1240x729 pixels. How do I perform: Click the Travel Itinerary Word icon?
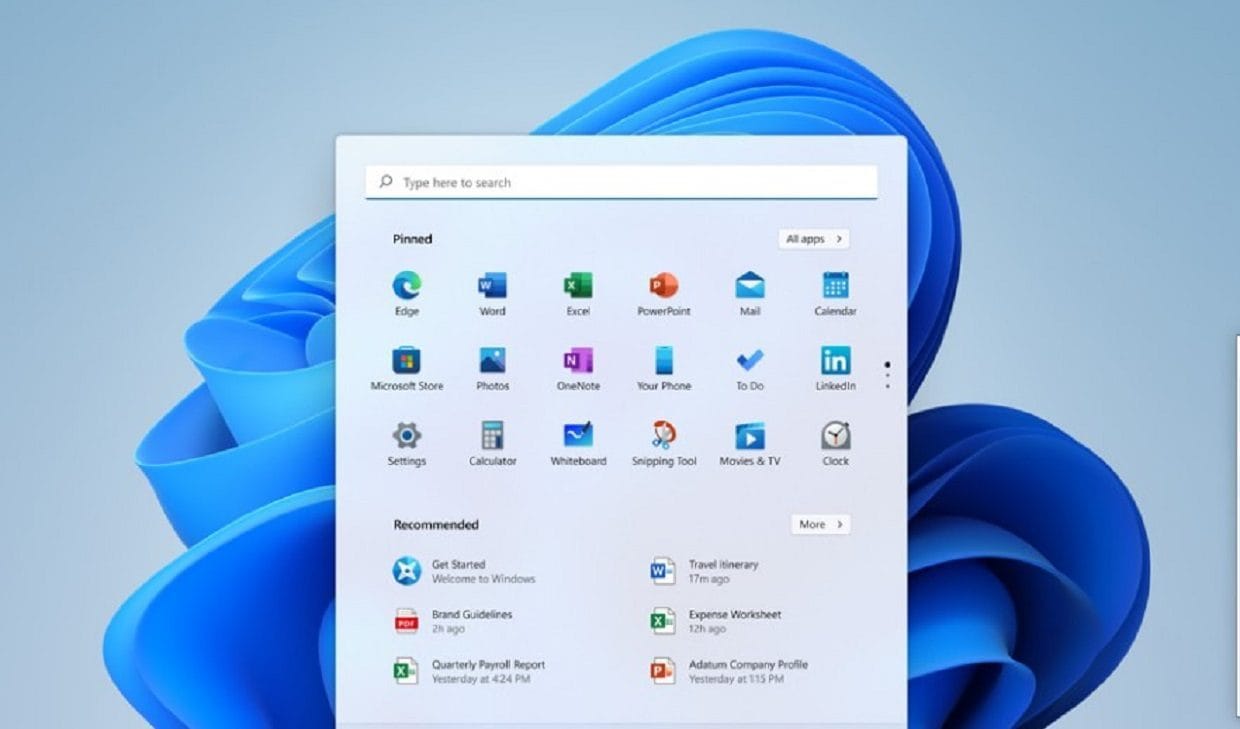pos(663,571)
